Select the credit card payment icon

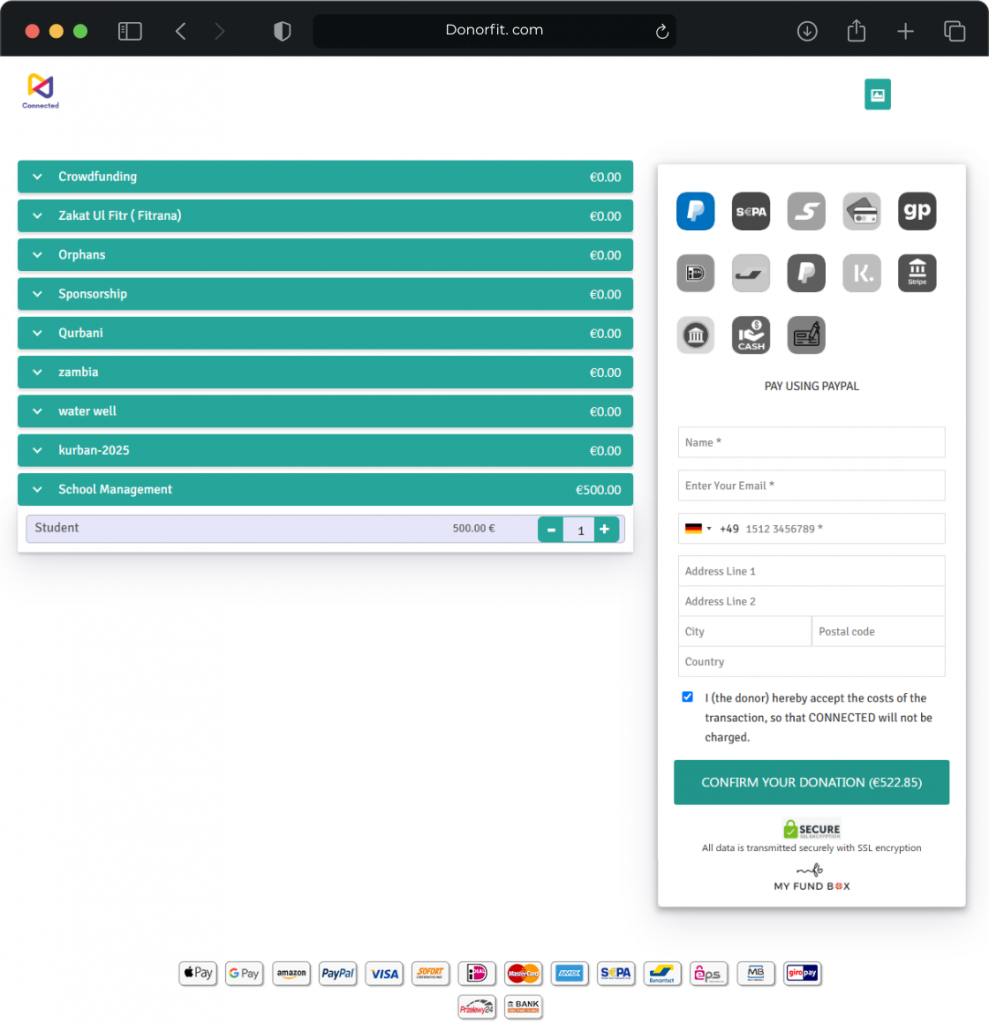(861, 211)
